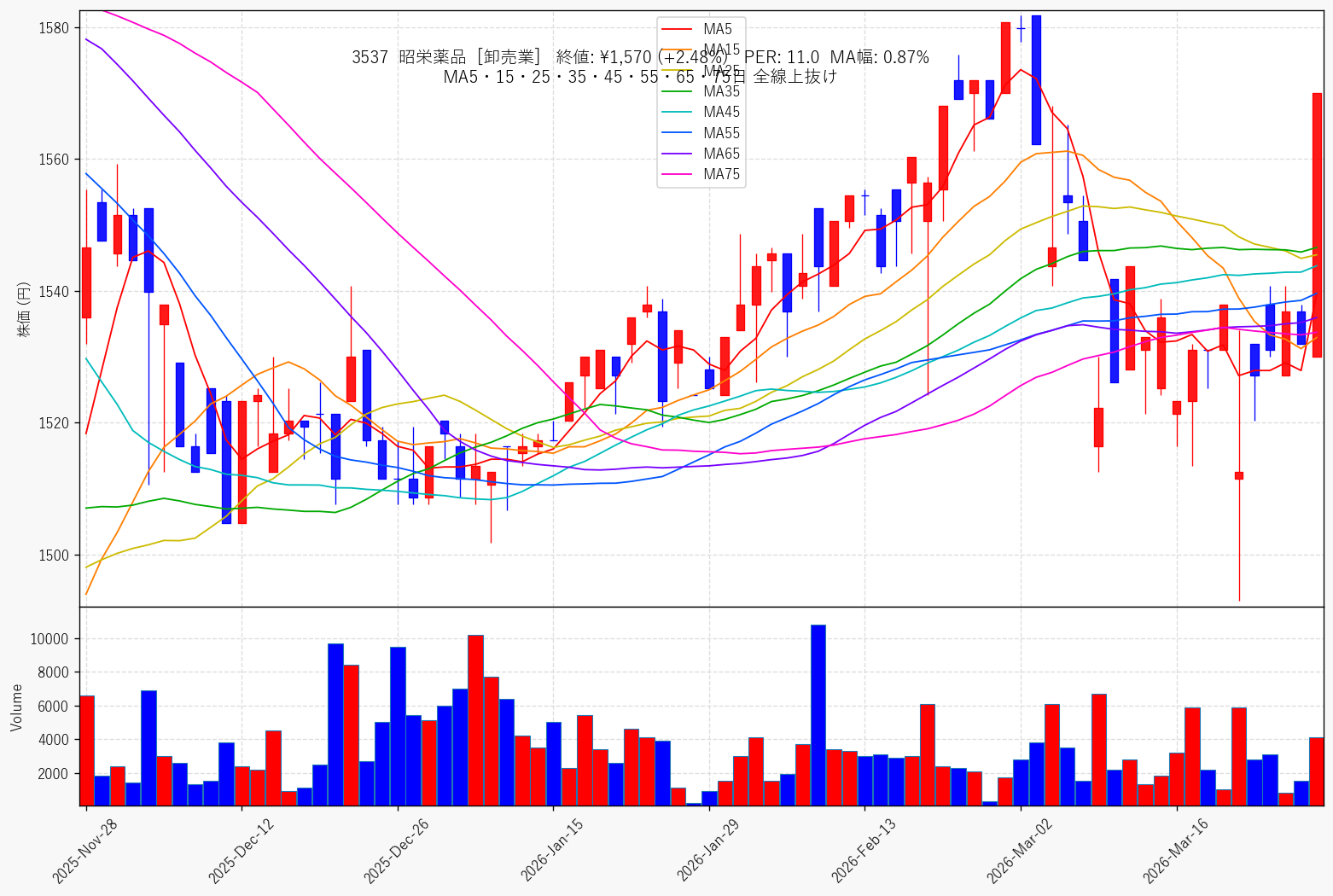Click the 6000 volume tick label
This screenshot has width=1333, height=896.
pos(53,707)
